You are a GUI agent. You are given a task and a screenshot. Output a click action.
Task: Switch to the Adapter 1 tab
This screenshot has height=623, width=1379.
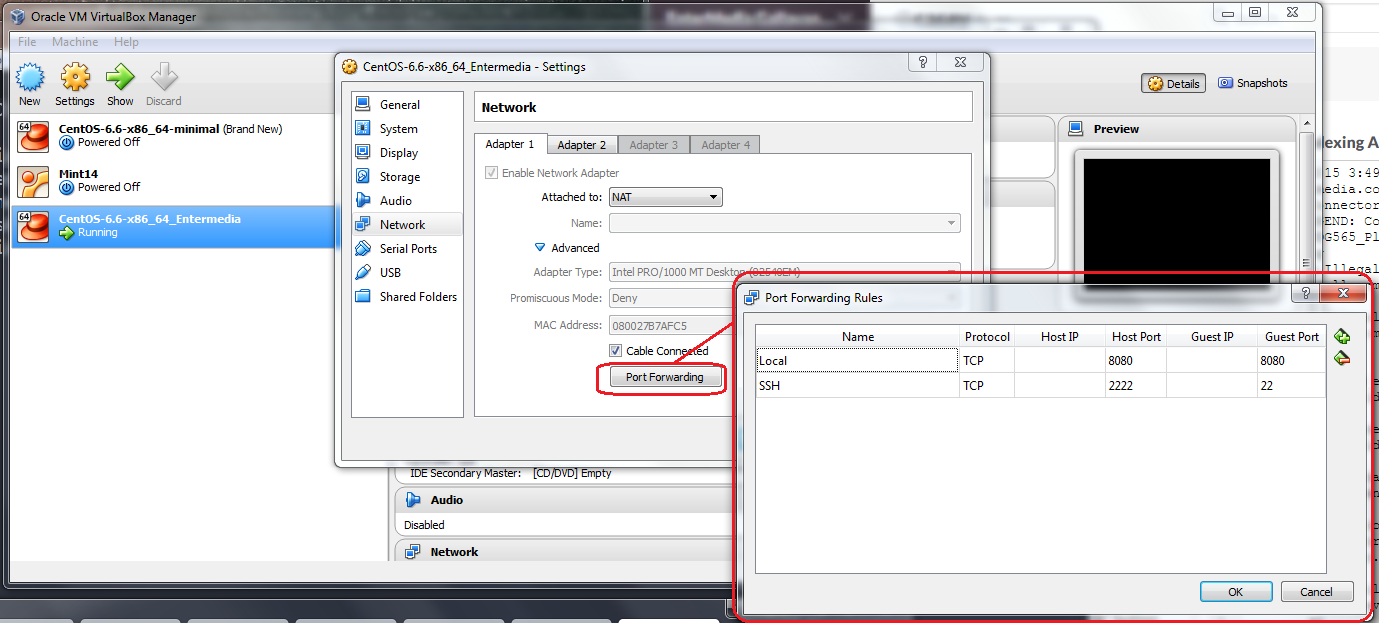coord(510,144)
